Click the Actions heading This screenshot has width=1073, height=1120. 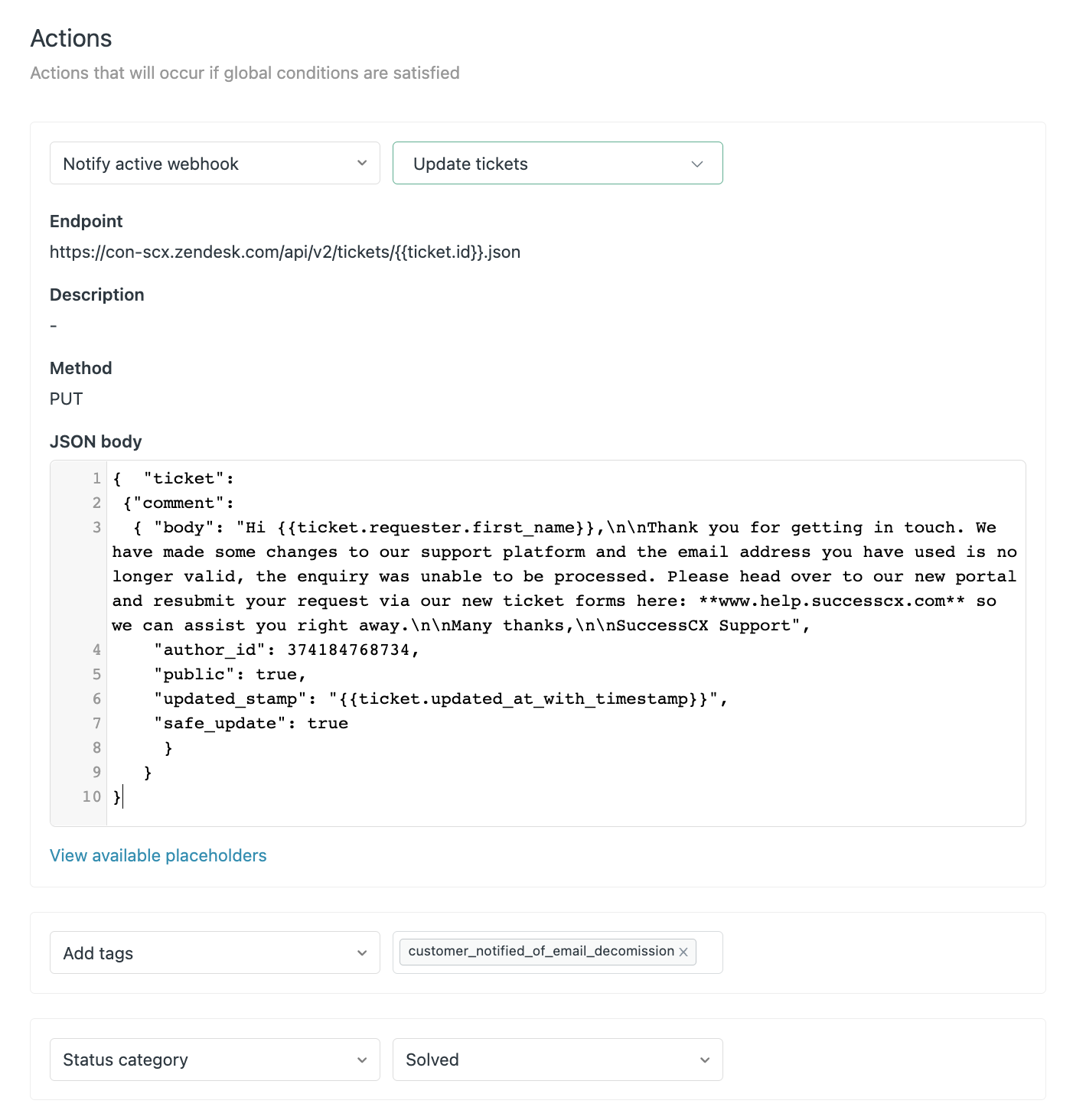click(71, 37)
